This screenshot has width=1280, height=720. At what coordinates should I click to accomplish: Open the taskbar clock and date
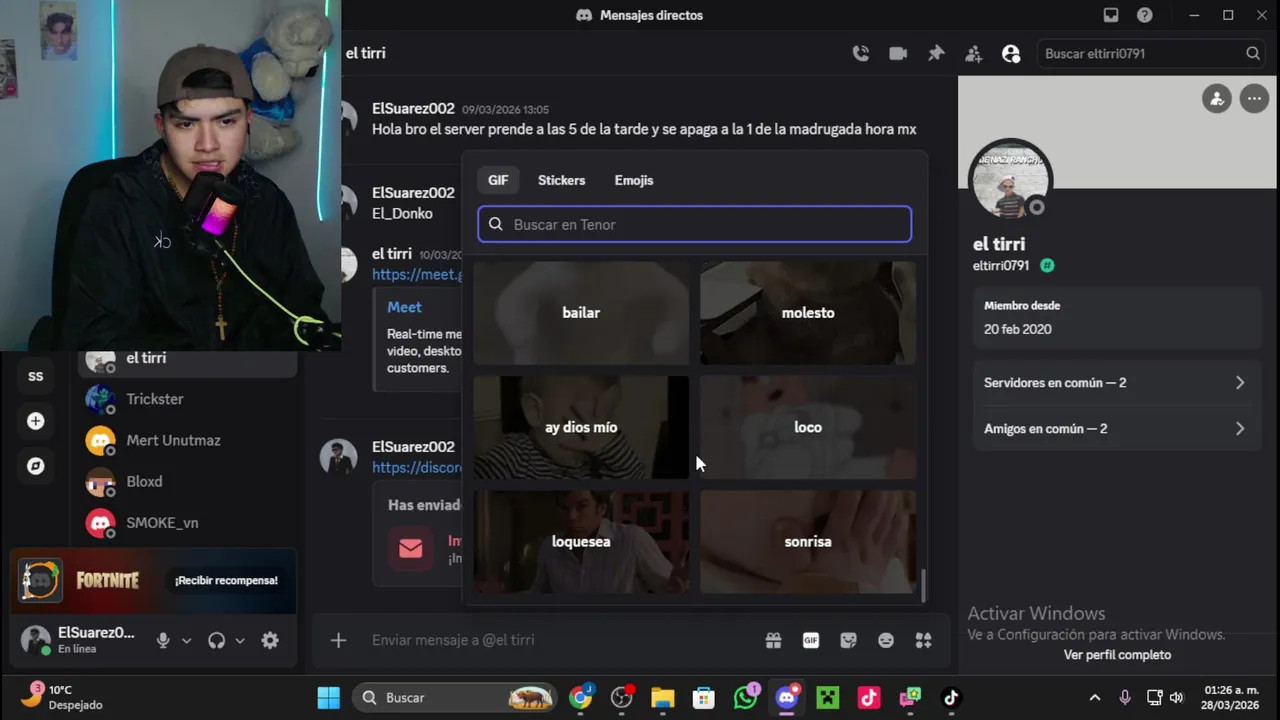[1231, 698]
